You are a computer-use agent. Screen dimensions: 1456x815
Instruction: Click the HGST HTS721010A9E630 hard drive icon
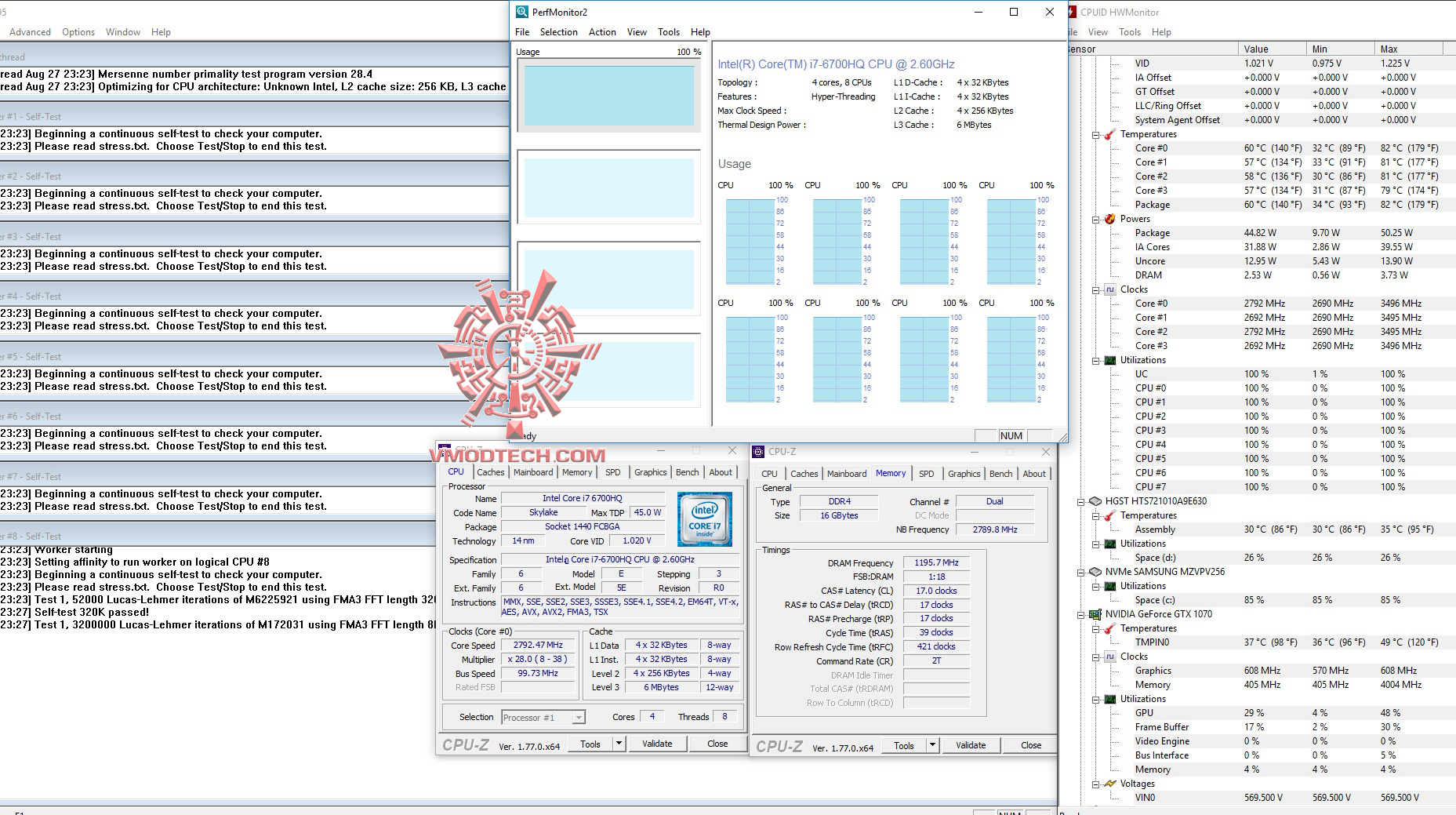click(1095, 501)
